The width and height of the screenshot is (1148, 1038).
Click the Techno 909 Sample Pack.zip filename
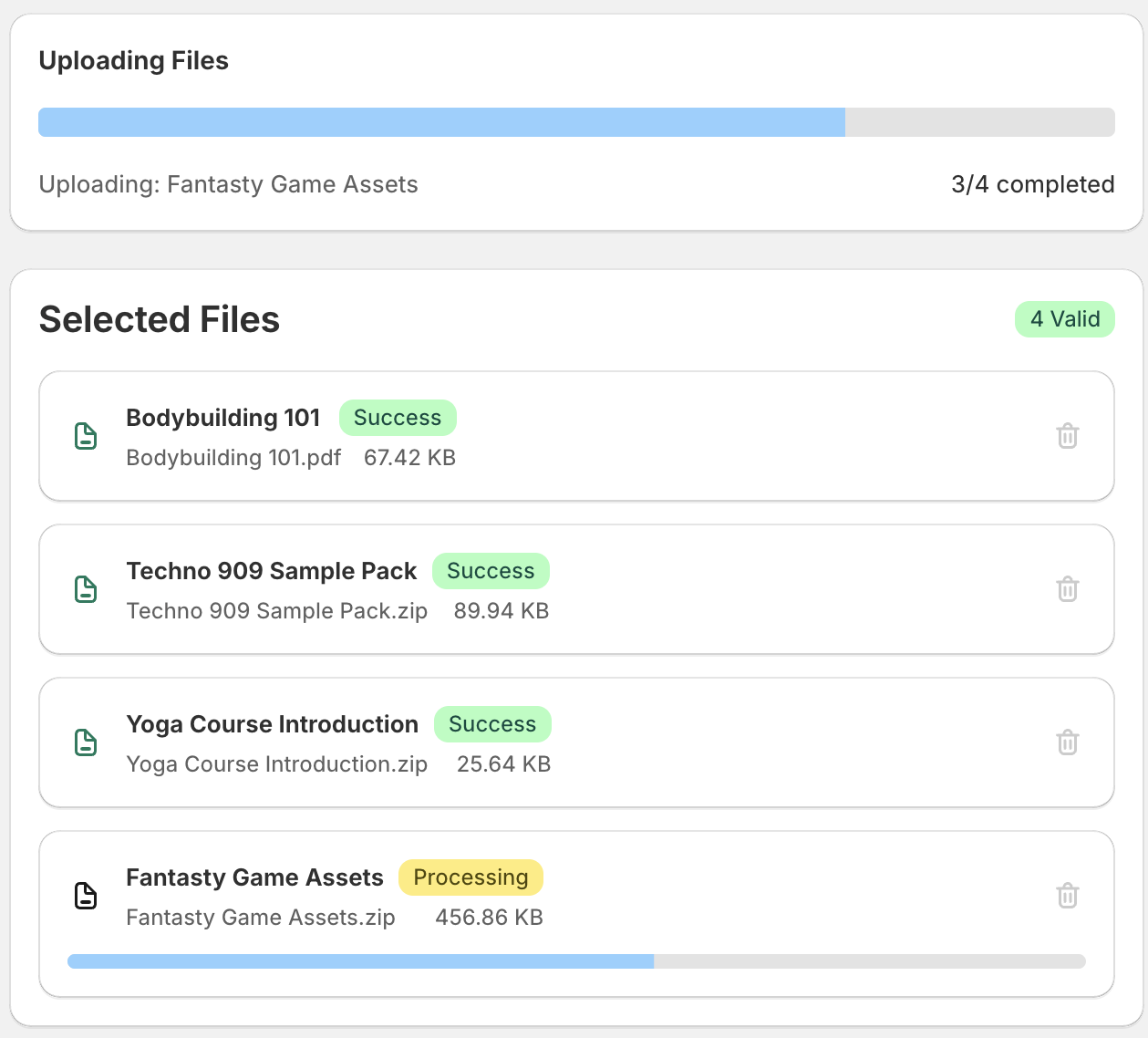[x=276, y=611]
